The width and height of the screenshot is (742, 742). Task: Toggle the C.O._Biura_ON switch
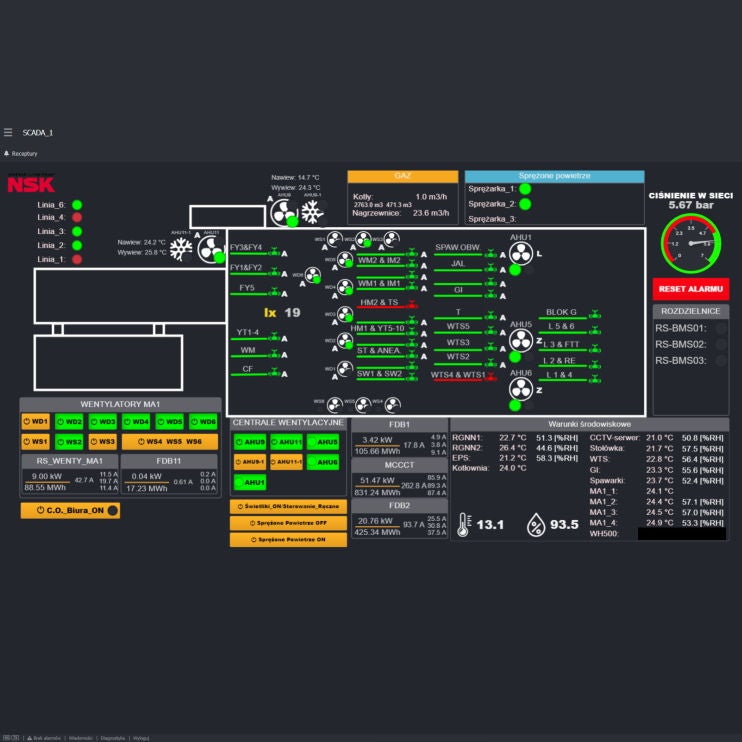[x=70, y=511]
